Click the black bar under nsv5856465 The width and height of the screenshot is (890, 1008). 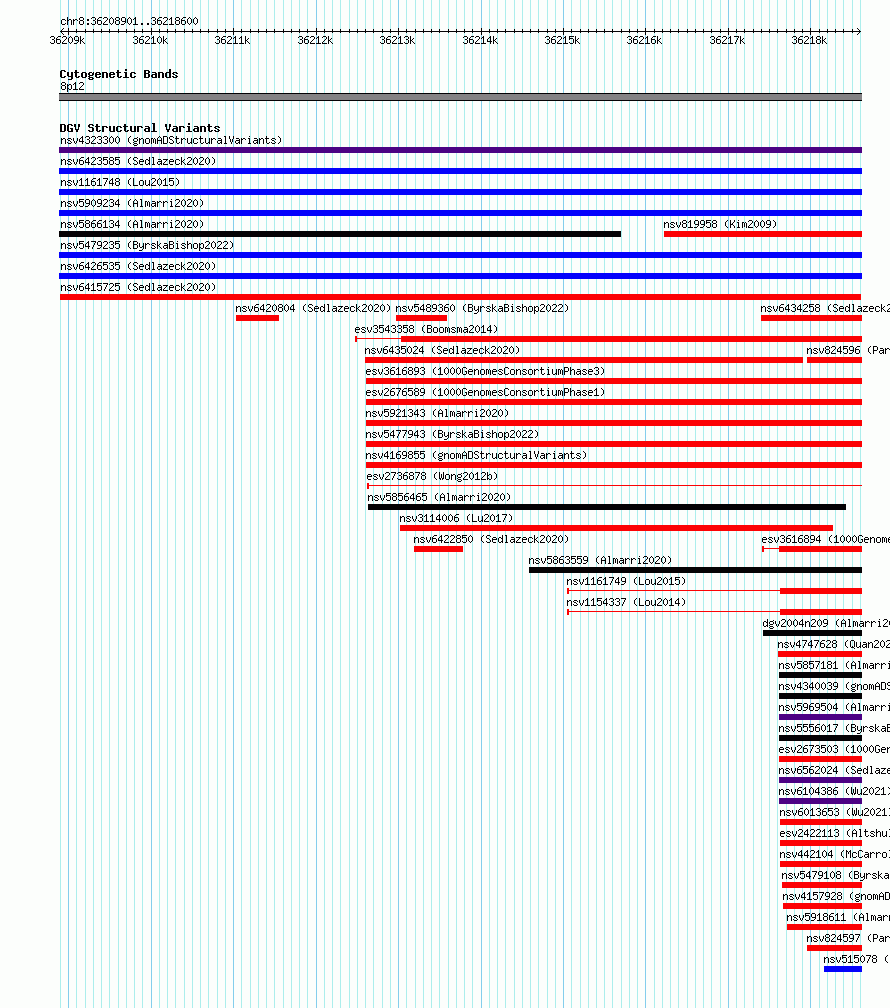point(607,507)
